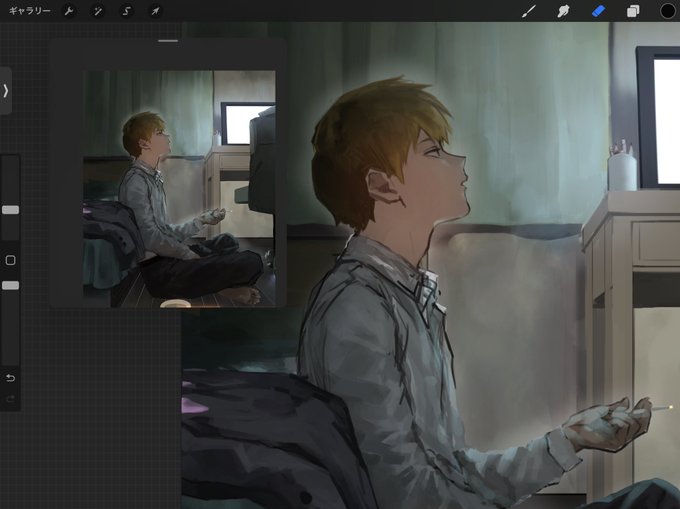Adjust the brush size slider handle

click(x=10, y=210)
